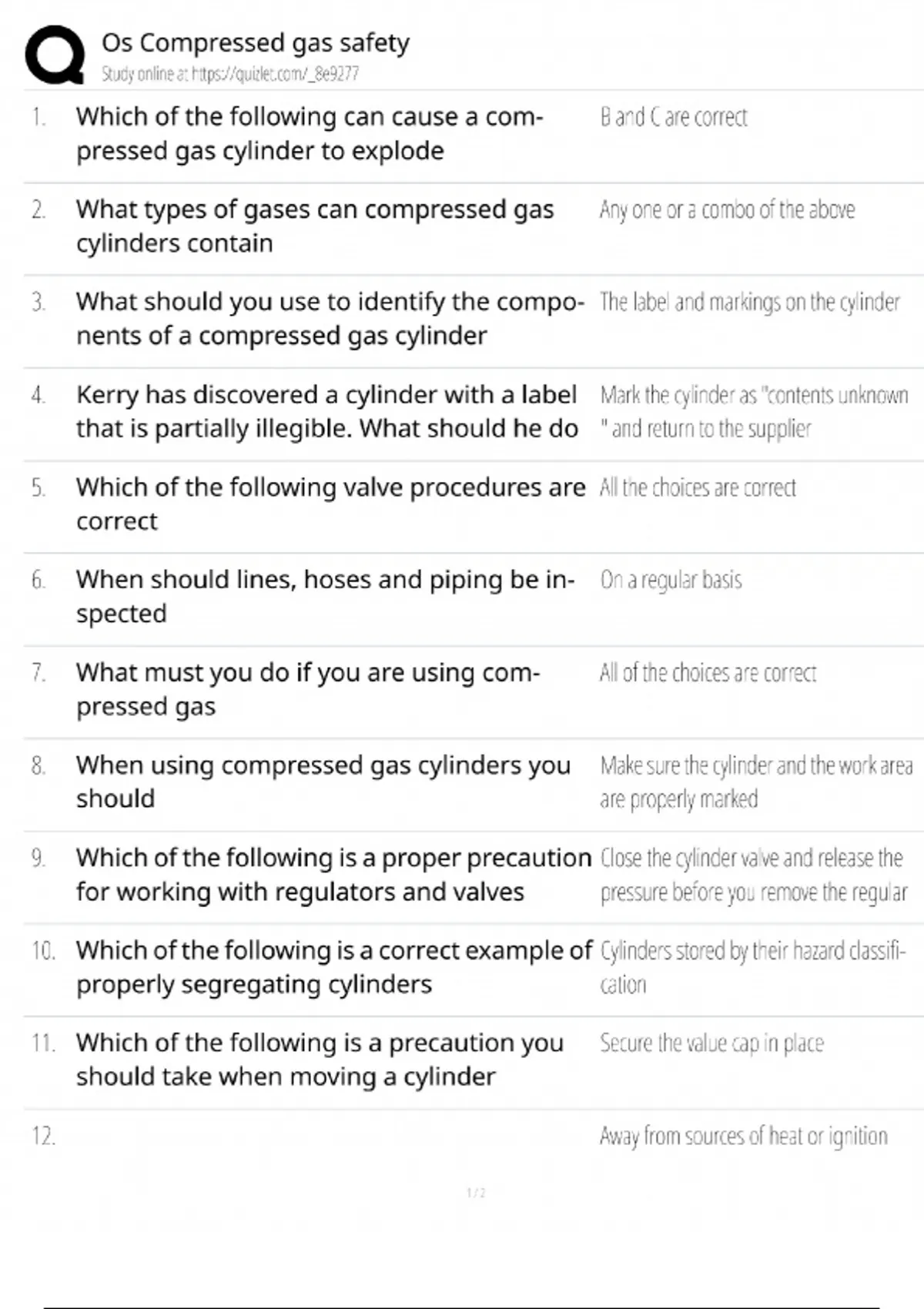Screen dimensions: 924x1309
Task: Click the 'Os Compressed gas safety' title
Action: point(255,42)
